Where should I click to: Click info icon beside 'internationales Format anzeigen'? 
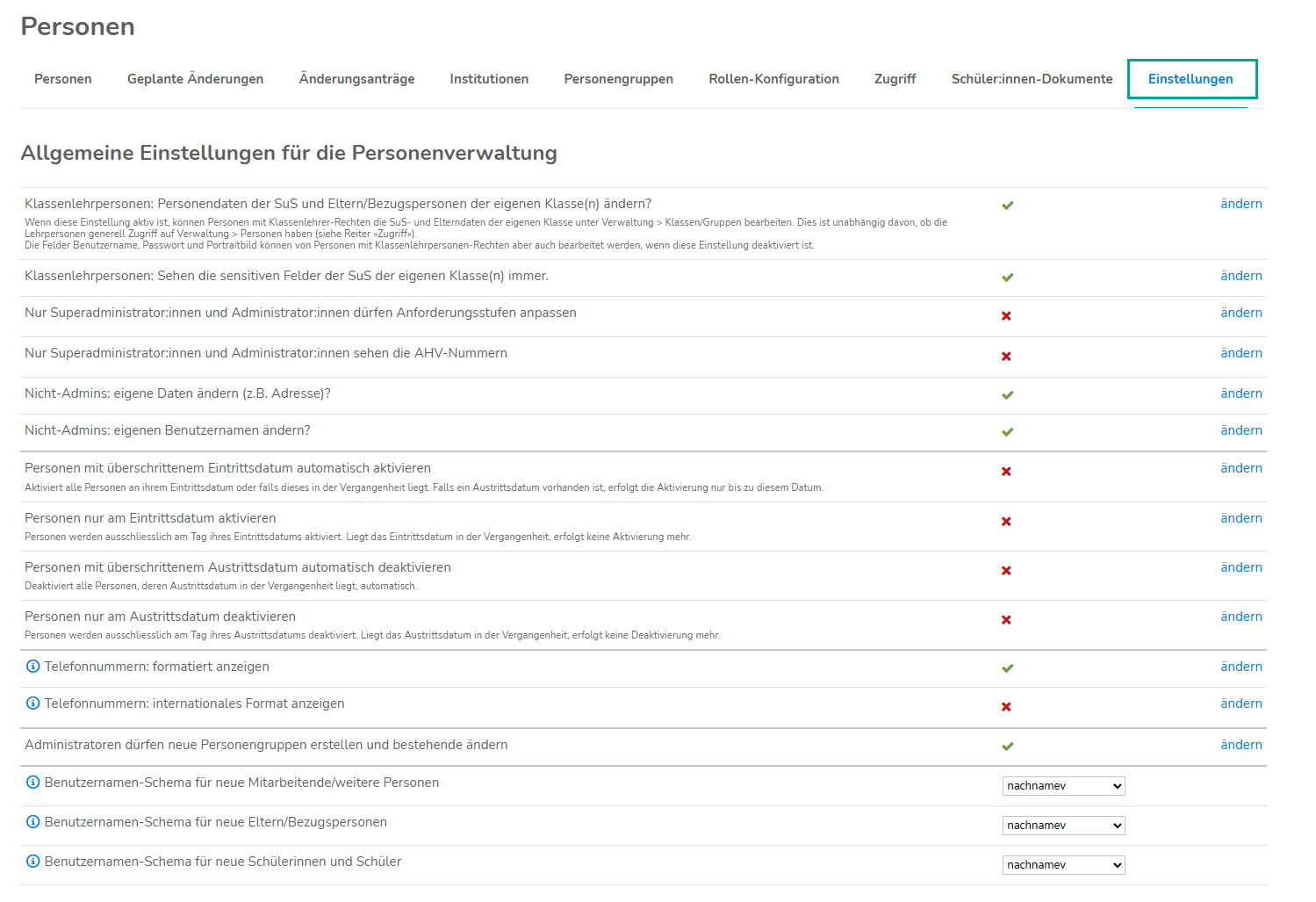coord(32,704)
